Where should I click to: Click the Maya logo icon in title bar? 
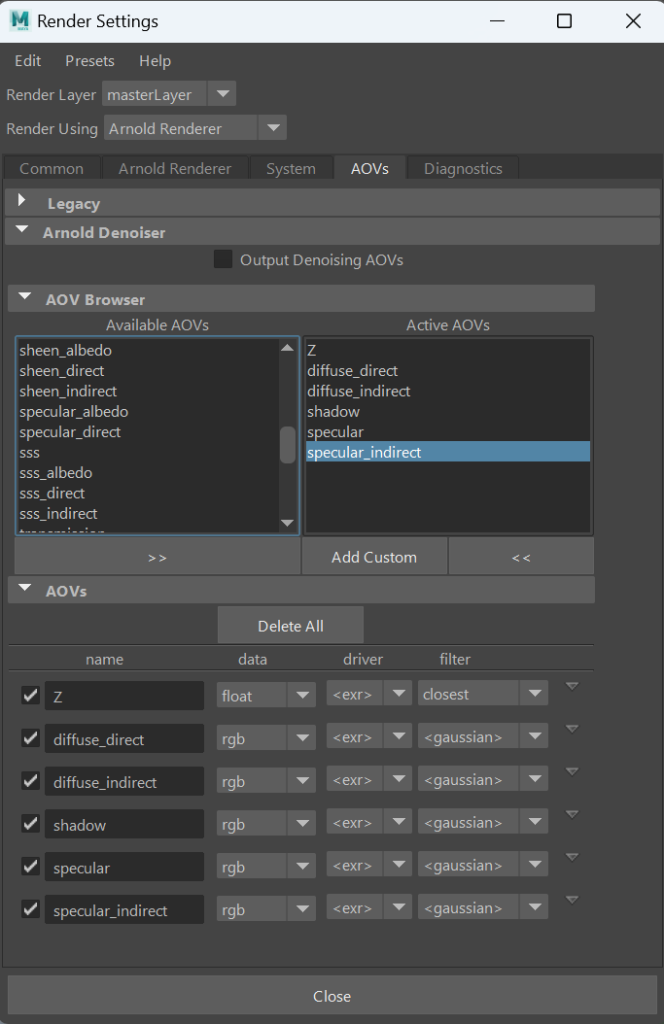click(x=20, y=21)
